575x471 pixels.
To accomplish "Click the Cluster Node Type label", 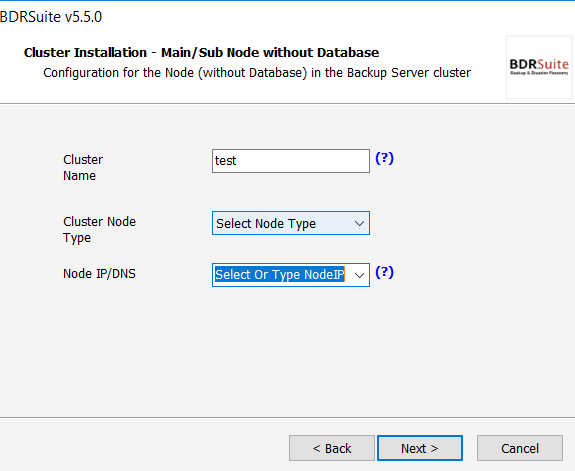I will point(99,230).
